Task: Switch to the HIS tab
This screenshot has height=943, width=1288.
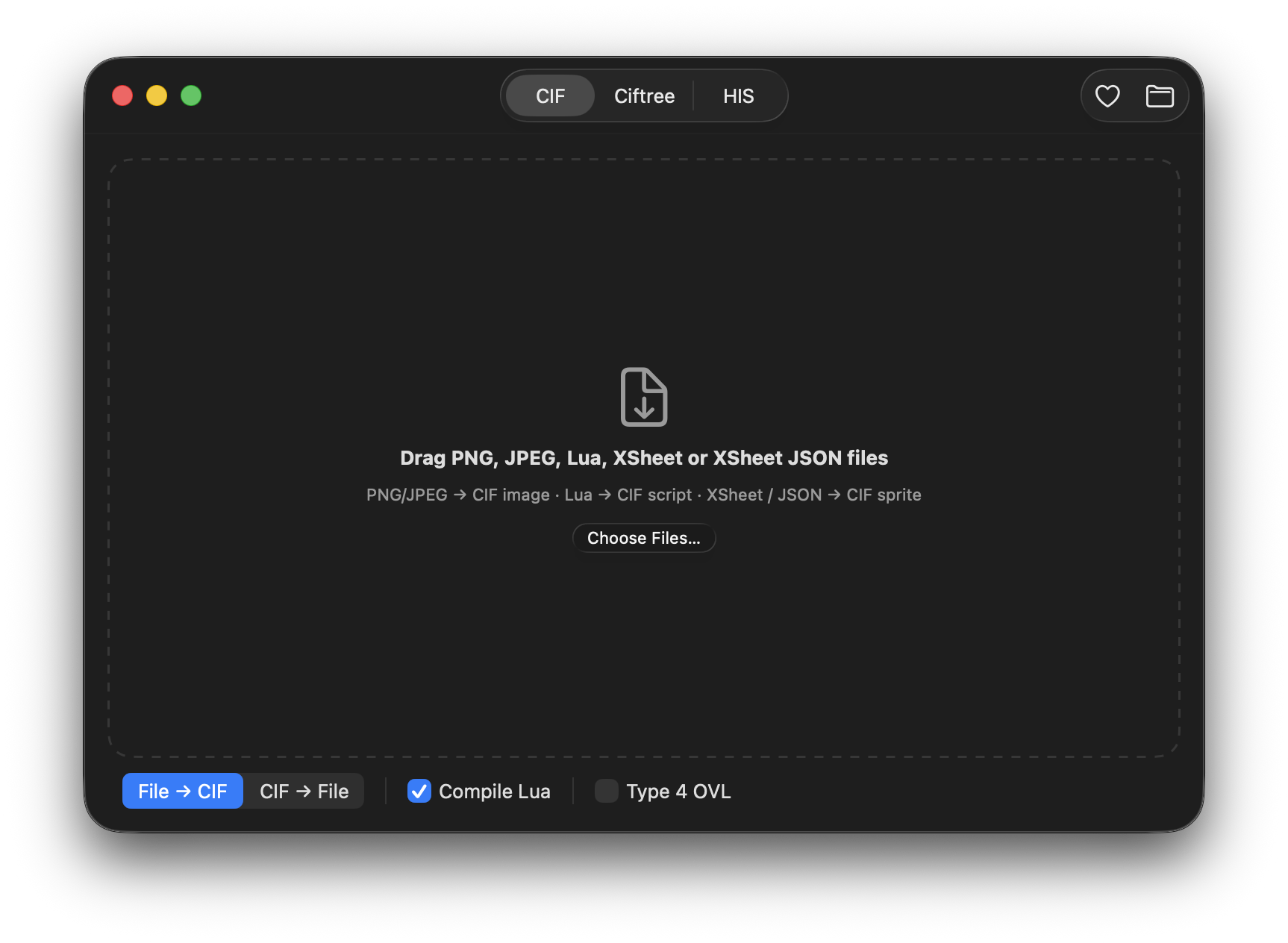Action: tap(738, 95)
